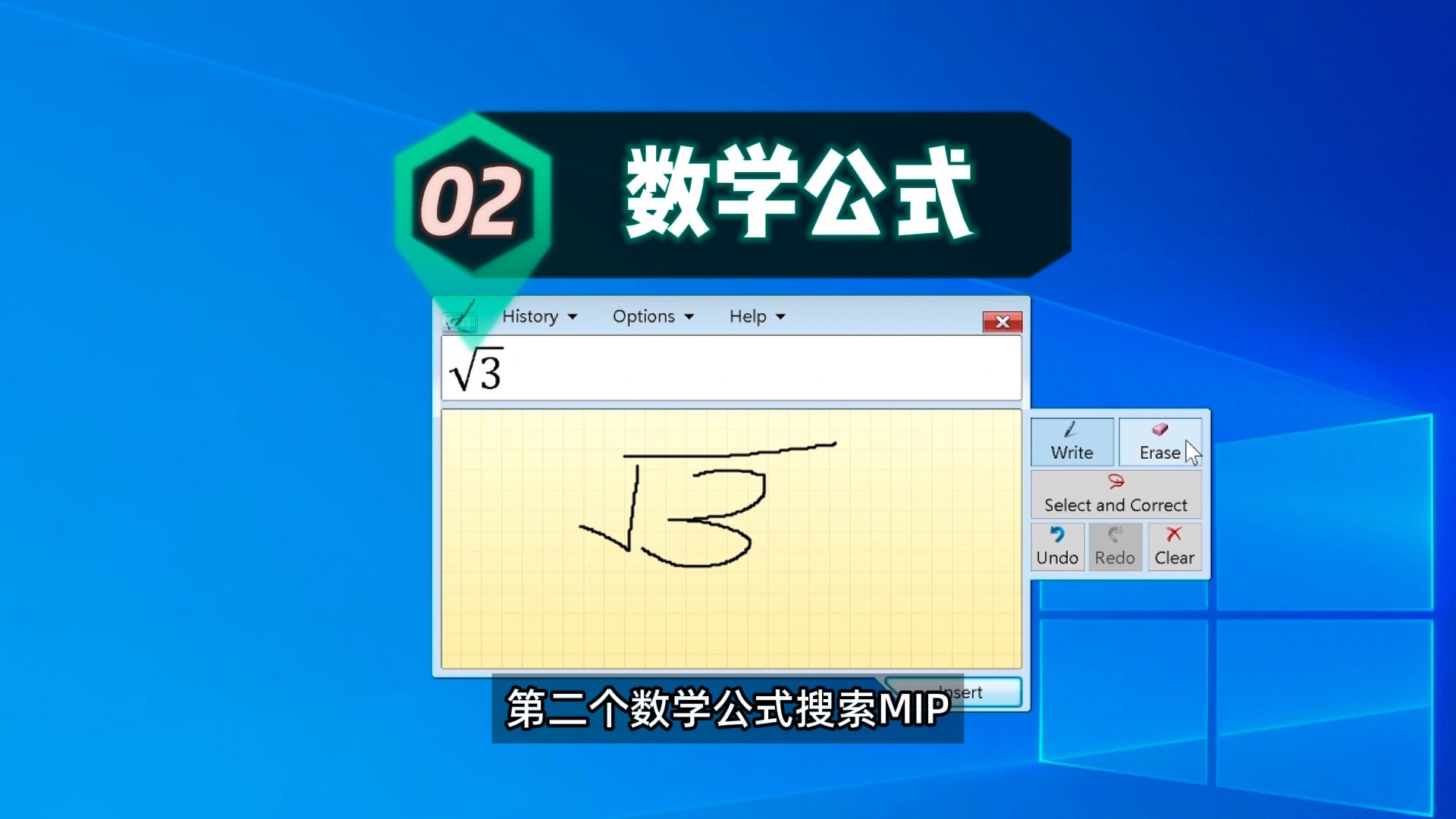Click the Select and Correct tool
Viewport: 1456px width, 819px height.
point(1115,493)
